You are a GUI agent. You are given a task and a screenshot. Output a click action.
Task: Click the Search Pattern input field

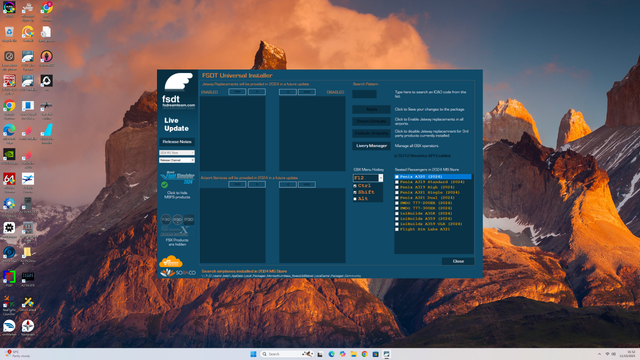[x=364, y=94]
